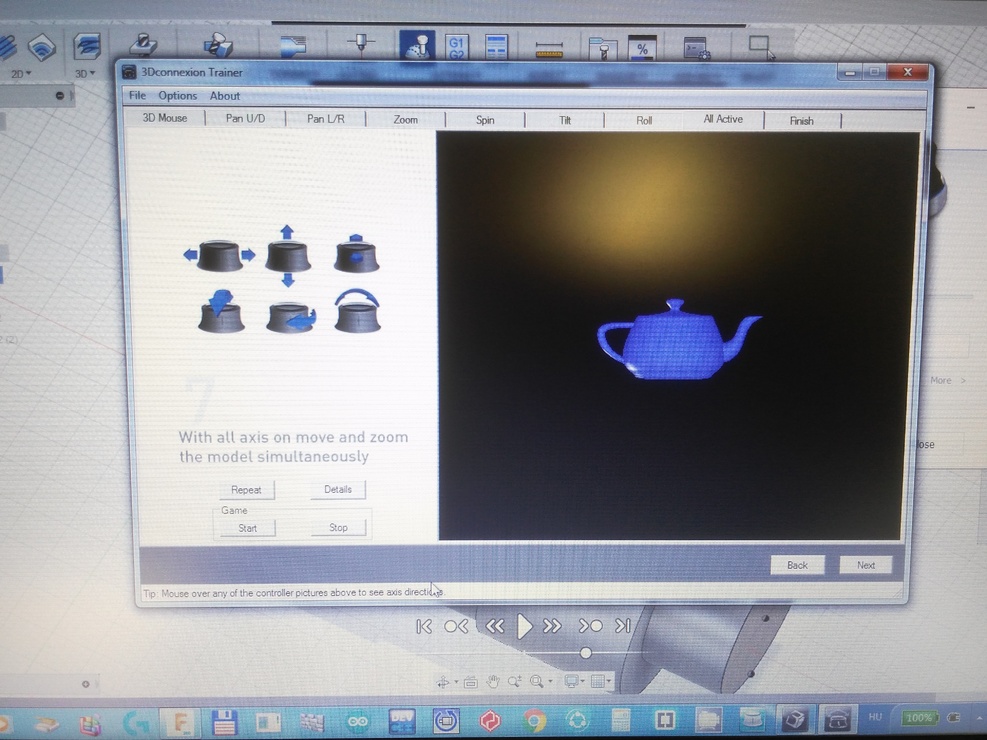
Task: Click the tool library icon in Fusion toolbar
Action: (x=602, y=48)
